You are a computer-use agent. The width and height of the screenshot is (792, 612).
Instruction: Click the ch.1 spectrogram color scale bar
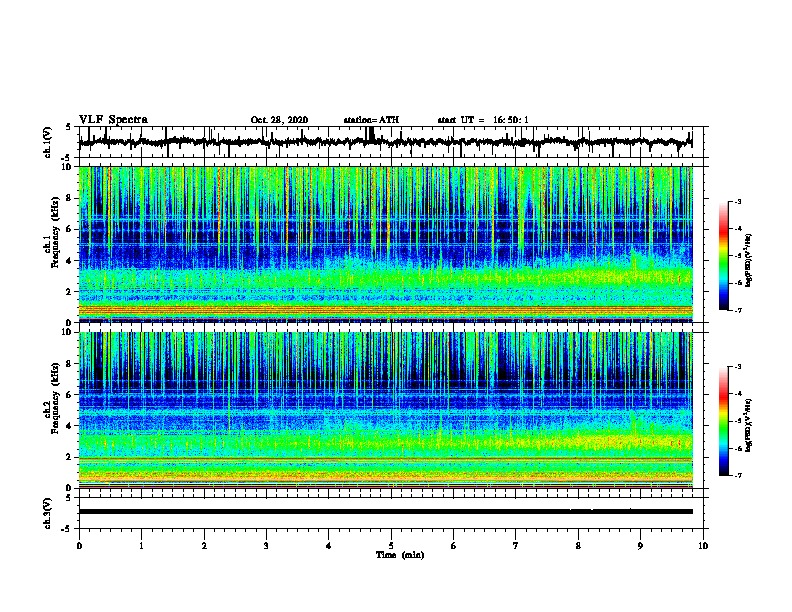click(x=724, y=256)
